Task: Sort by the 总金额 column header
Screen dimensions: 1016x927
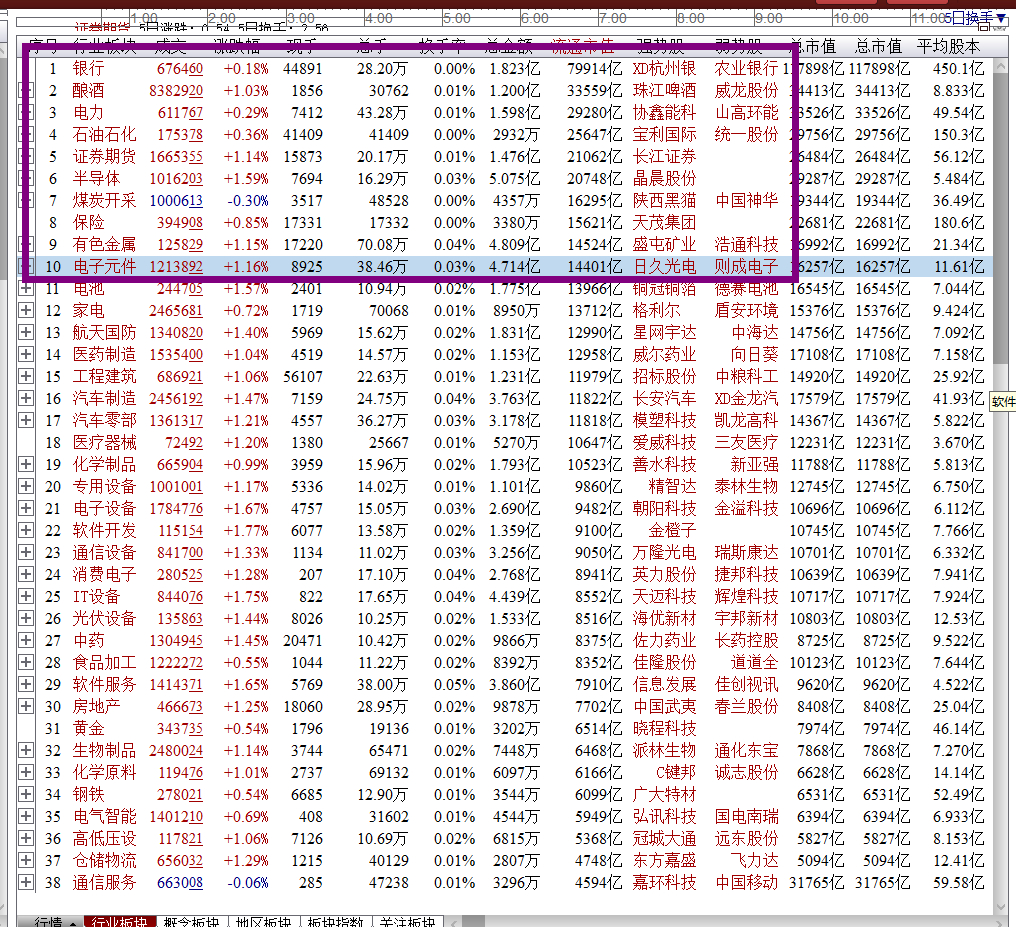Action: coord(508,45)
